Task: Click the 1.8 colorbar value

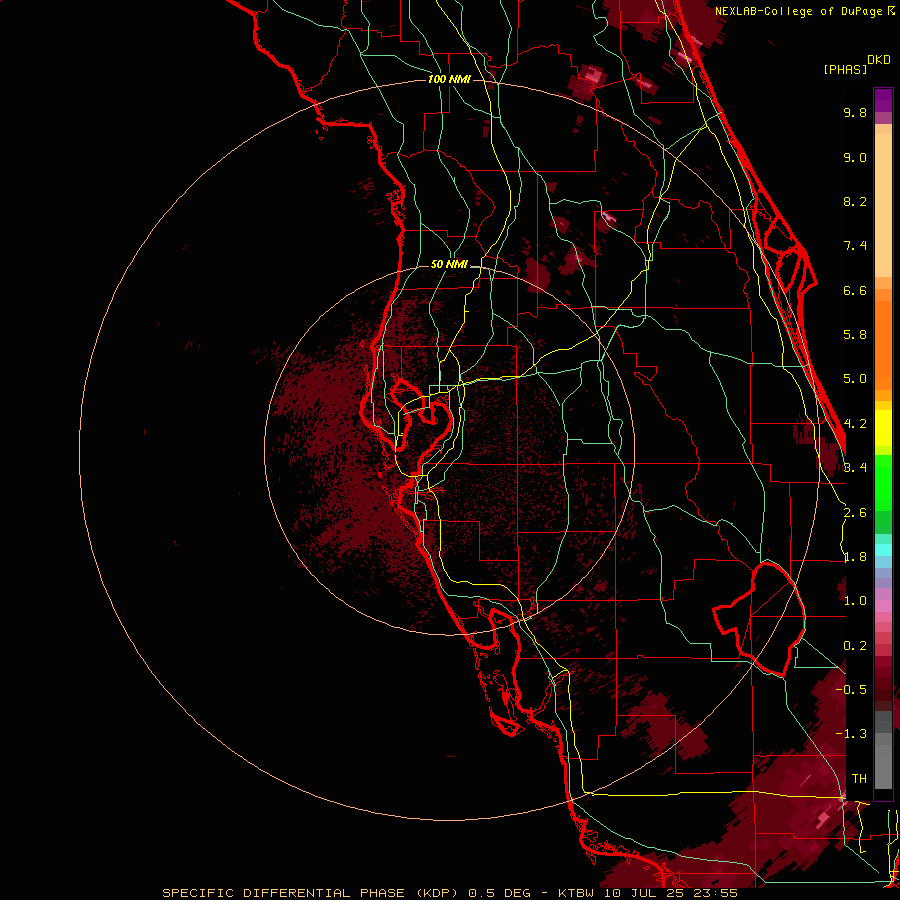Action: [x=856, y=557]
